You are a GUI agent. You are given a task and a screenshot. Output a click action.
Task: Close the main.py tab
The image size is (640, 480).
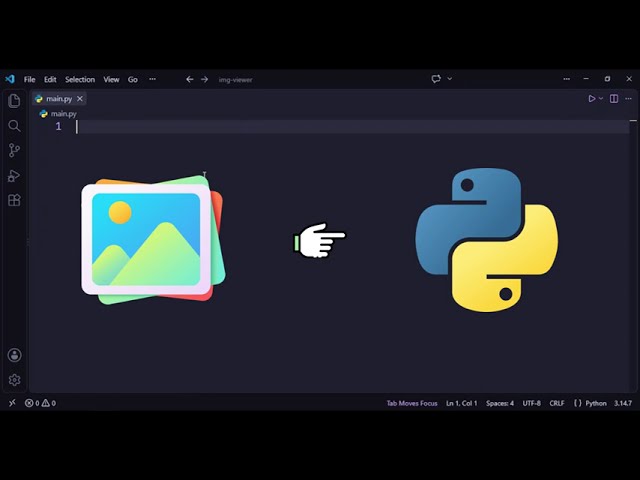click(80, 98)
